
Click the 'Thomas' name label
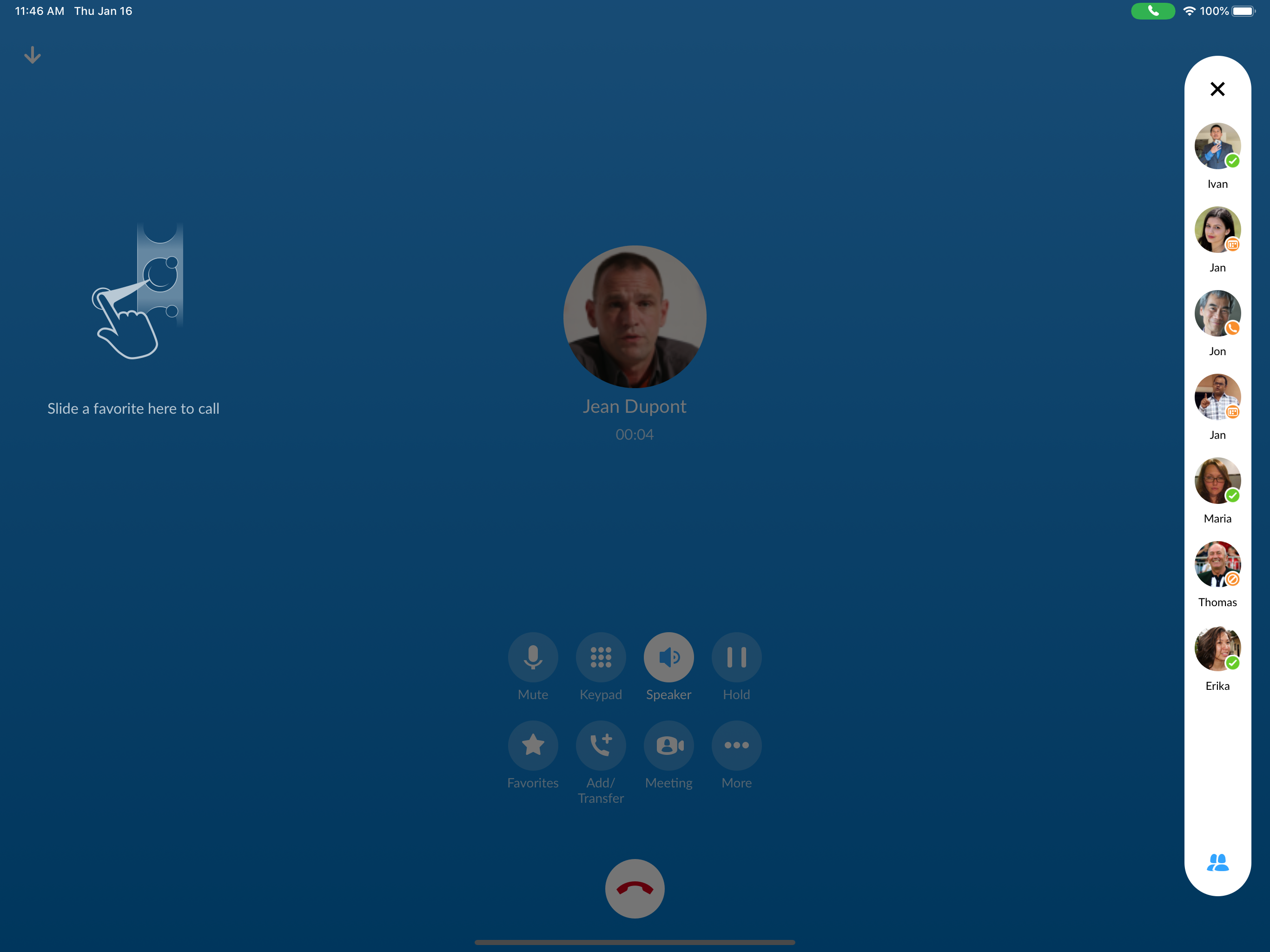pos(1217,602)
